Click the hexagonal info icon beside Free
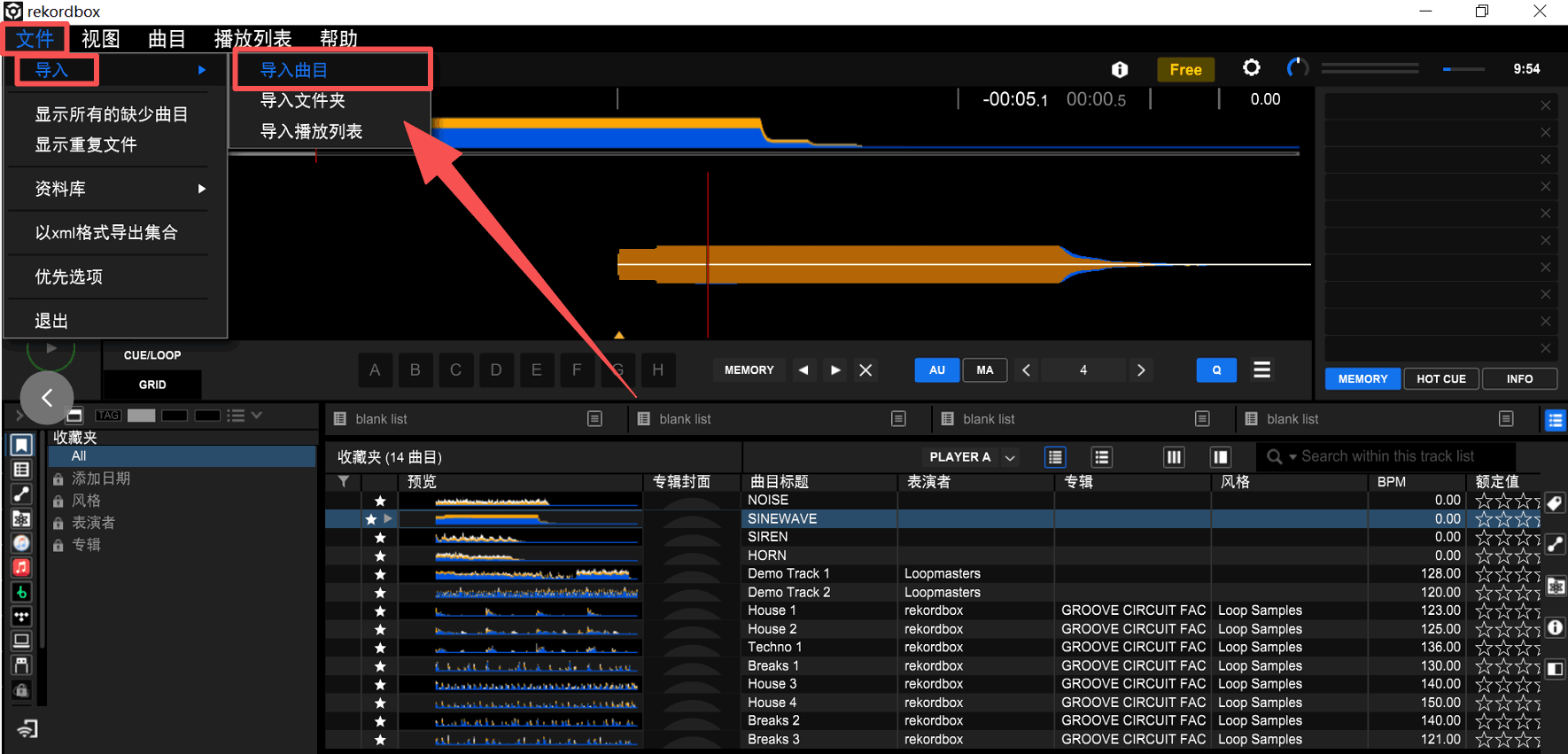This screenshot has height=754, width=1568. pyautogui.click(x=1120, y=69)
